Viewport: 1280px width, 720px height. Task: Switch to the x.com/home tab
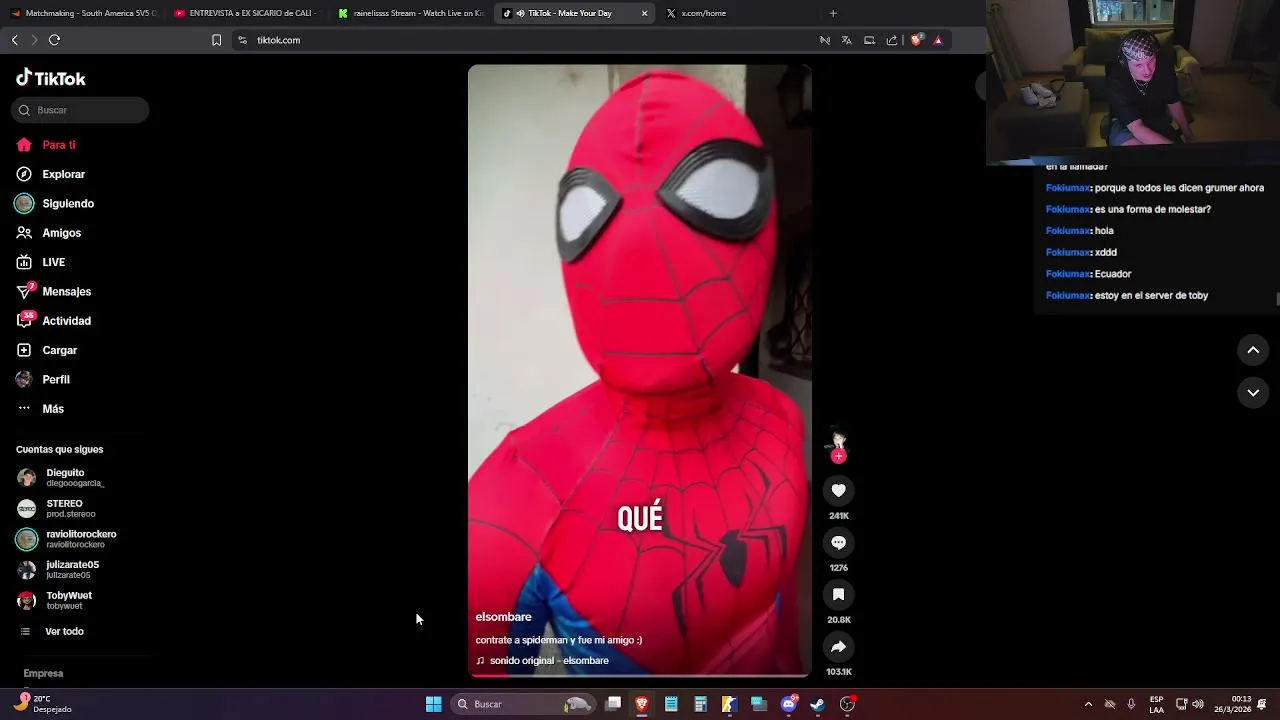pos(738,13)
